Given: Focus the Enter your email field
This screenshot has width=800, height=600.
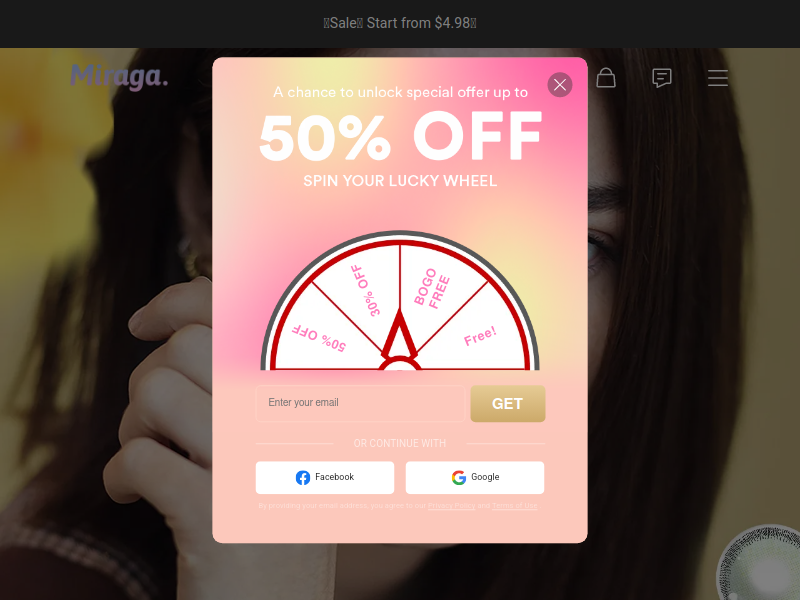Looking at the screenshot, I should [360, 403].
